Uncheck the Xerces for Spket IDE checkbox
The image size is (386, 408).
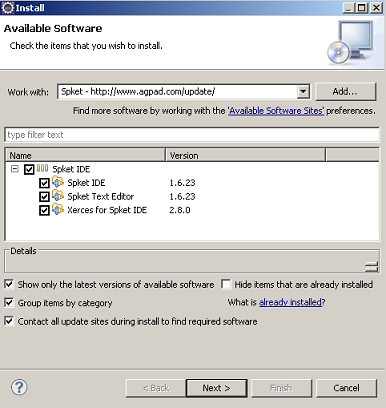44,210
